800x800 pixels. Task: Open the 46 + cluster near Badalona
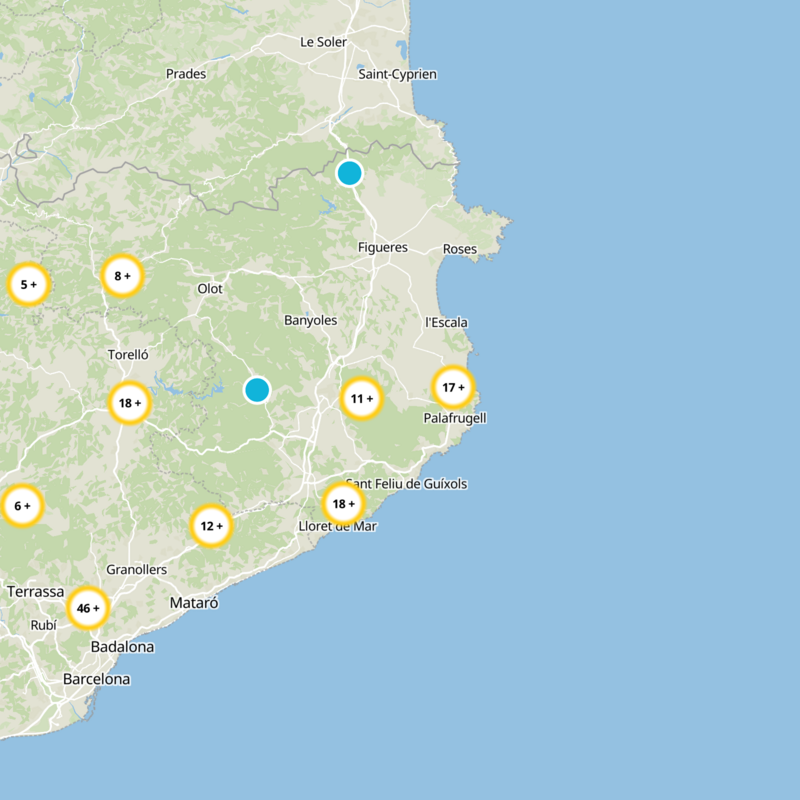click(x=88, y=608)
